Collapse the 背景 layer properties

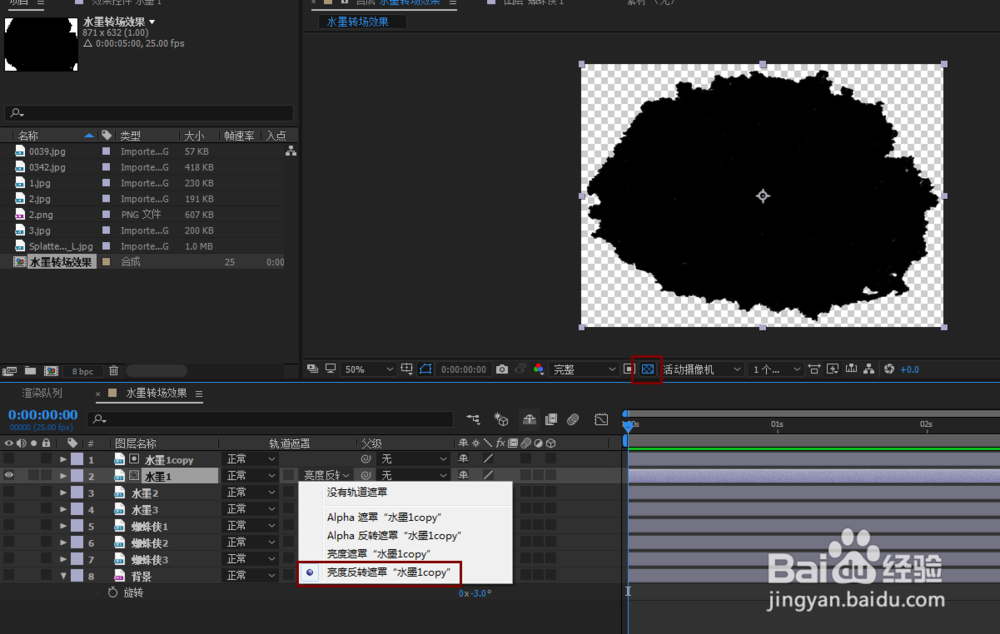[x=63, y=575]
